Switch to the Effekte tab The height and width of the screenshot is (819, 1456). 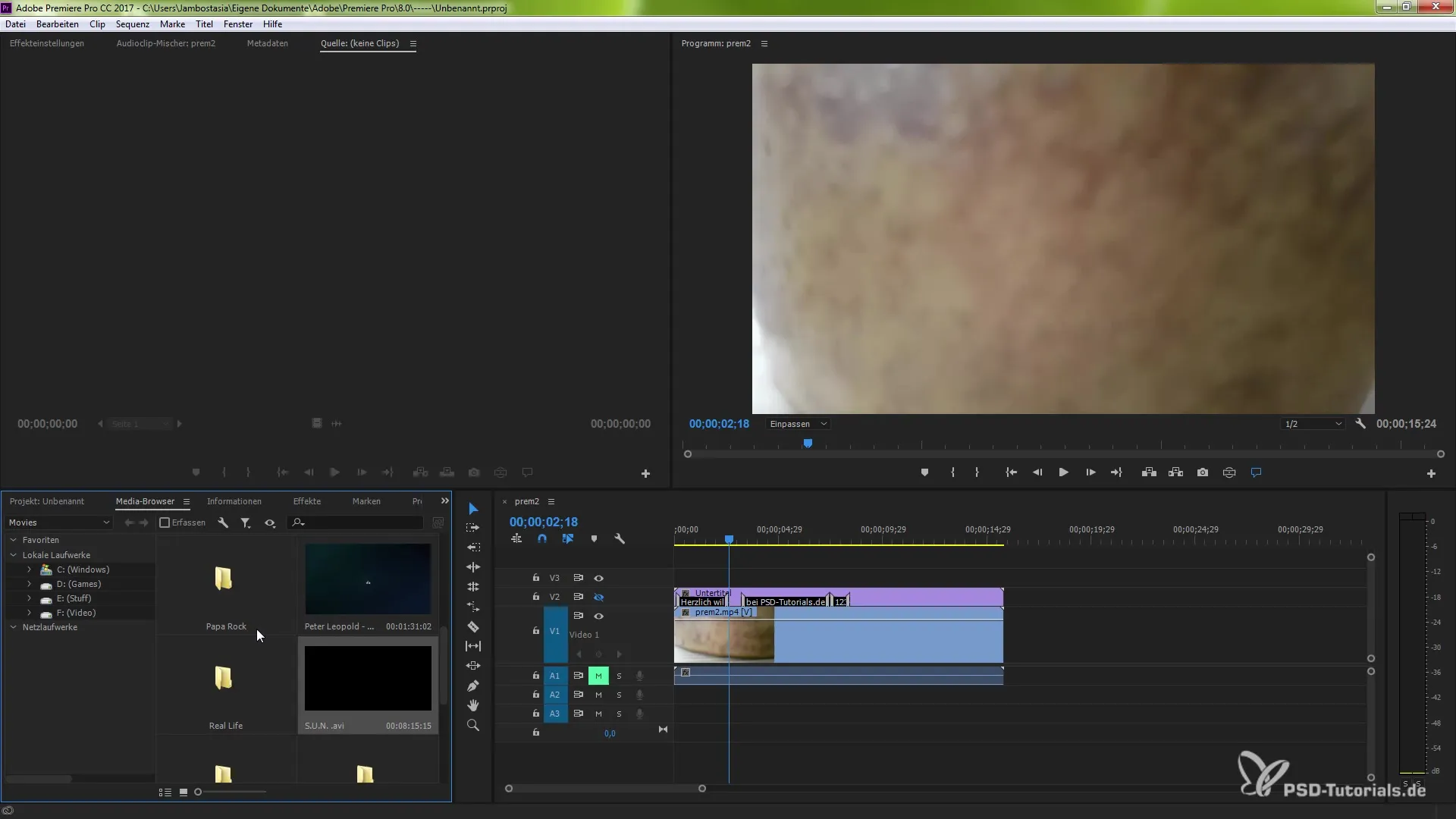307,501
